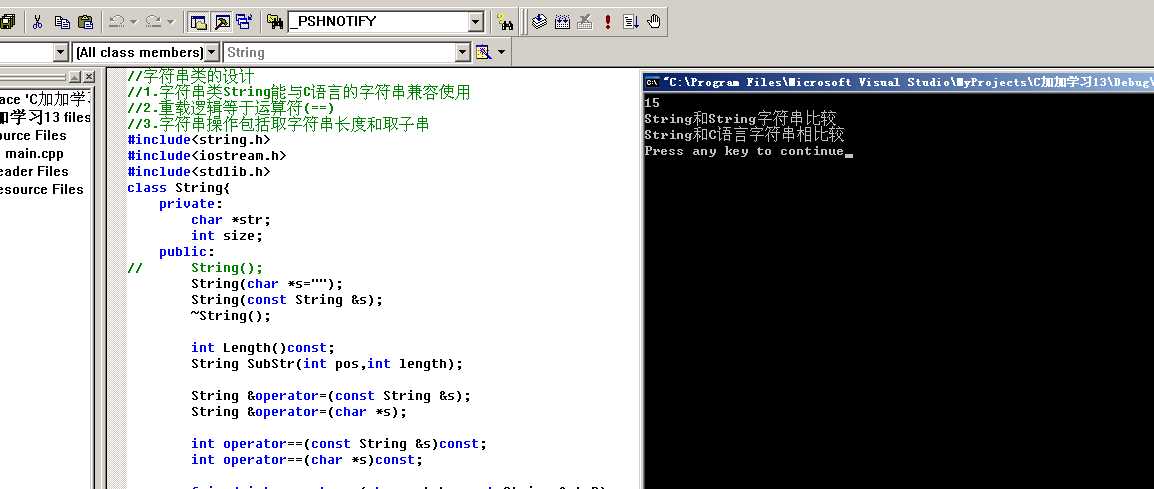Viewport: 1154px width, 489px height.
Task: Click the 'char *str;' member line
Action: point(231,219)
